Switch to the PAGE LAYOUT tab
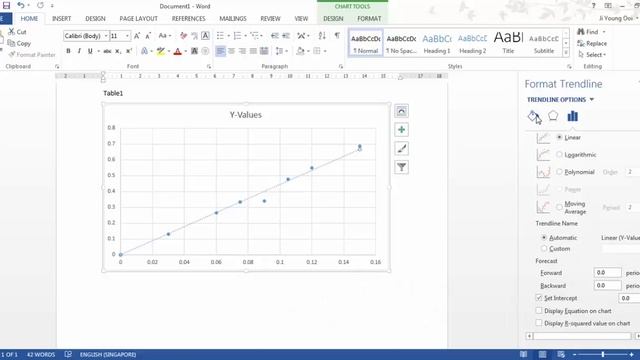The width and height of the screenshot is (640, 360). click(138, 19)
